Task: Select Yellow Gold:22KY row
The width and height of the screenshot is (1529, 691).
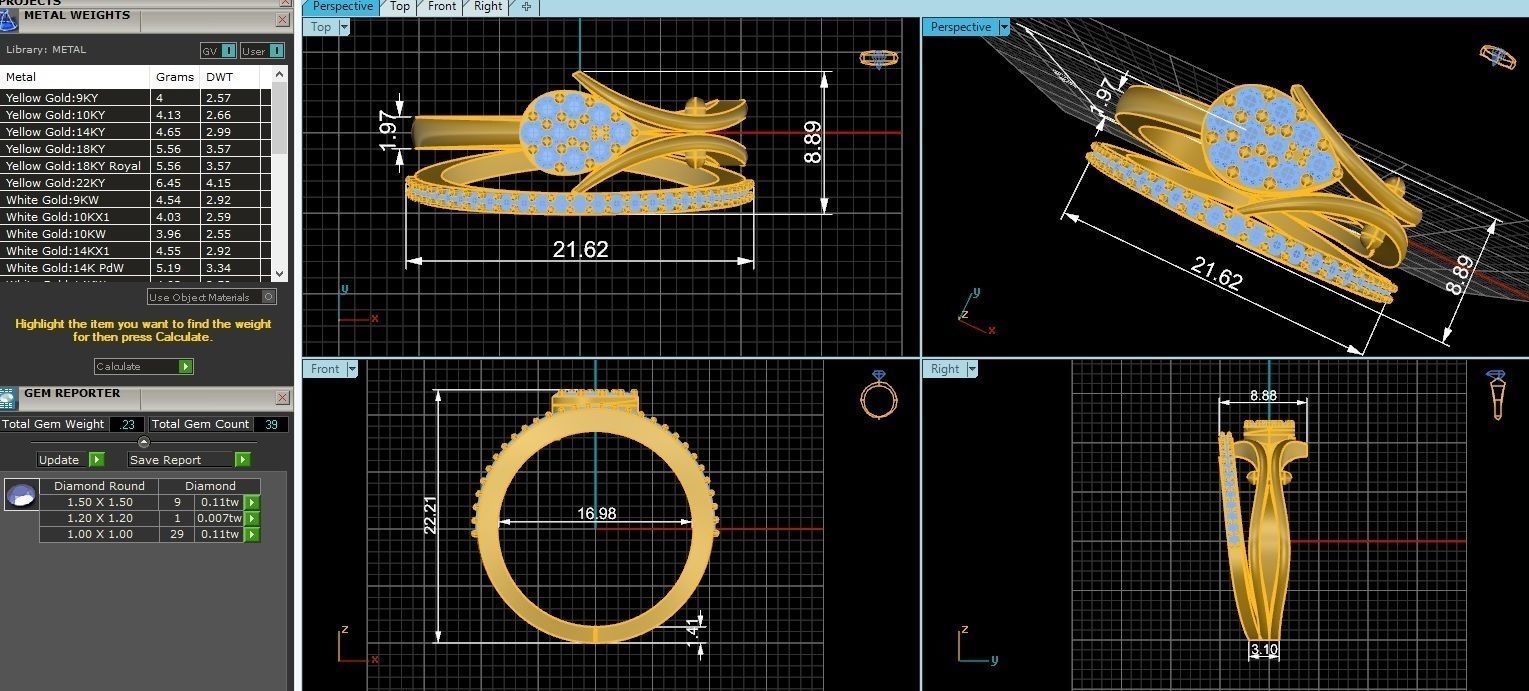Action: pos(135,183)
